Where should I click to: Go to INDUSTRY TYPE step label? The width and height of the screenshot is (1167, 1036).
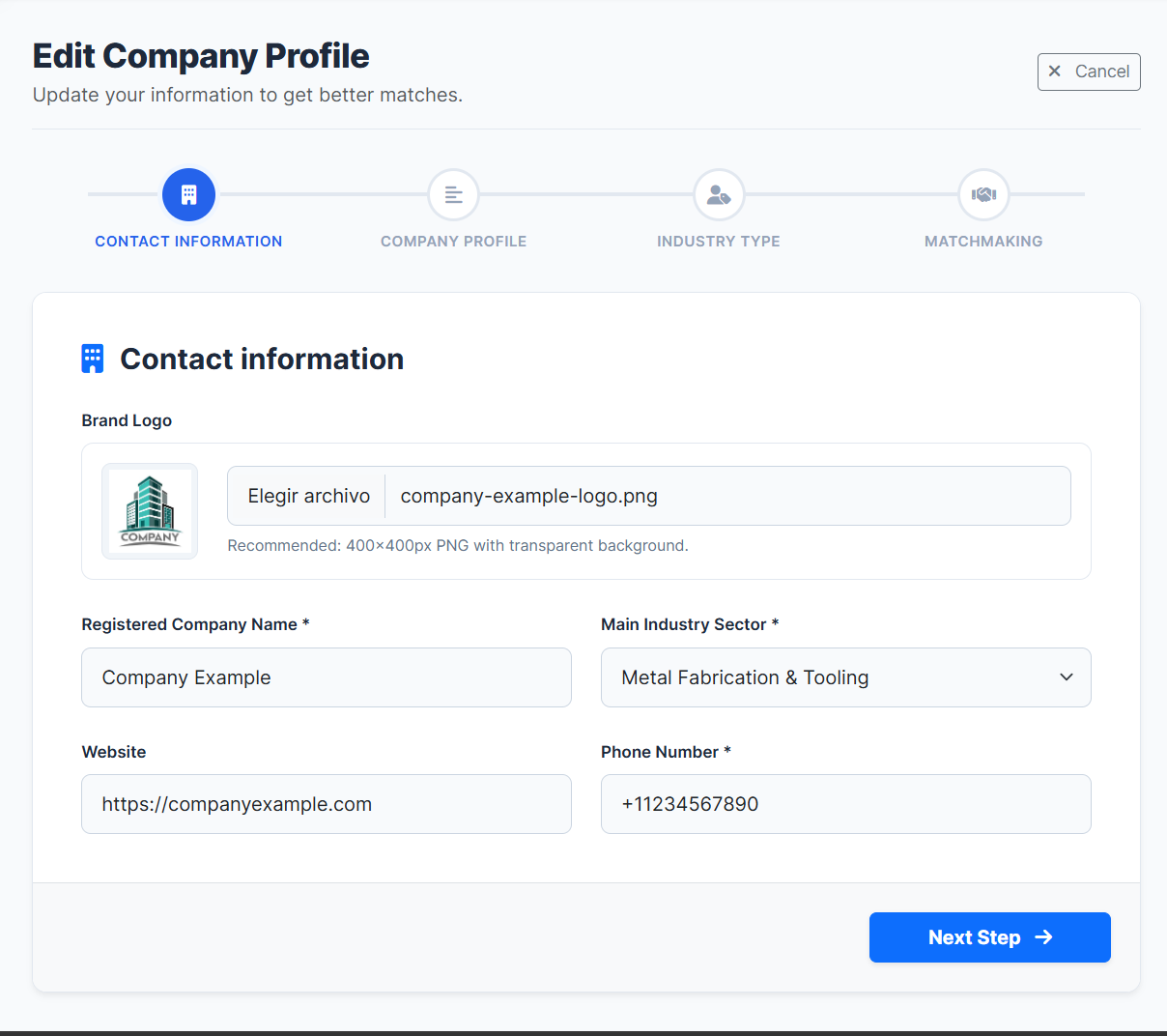719,242
